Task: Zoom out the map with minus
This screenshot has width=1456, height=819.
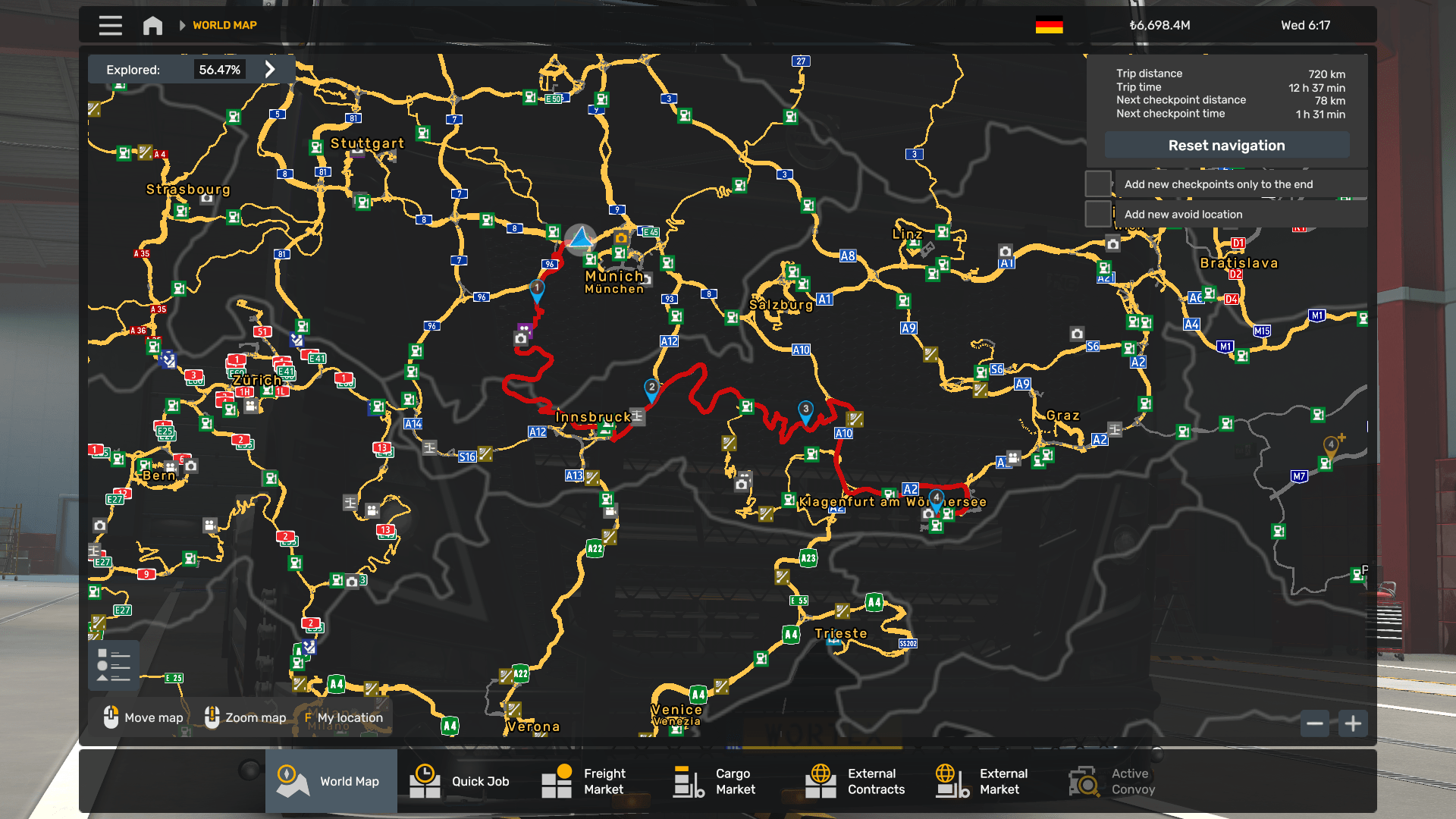Action: [x=1315, y=723]
